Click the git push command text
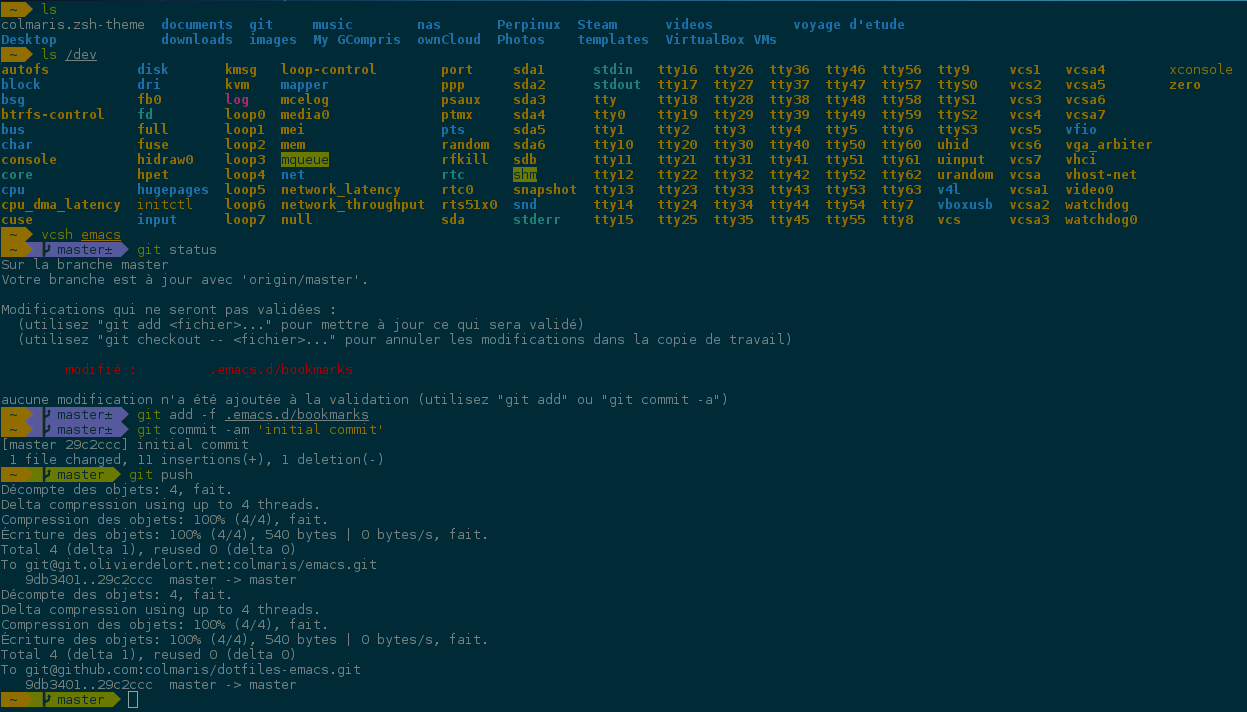The height and width of the screenshot is (712, 1247). click(165, 475)
